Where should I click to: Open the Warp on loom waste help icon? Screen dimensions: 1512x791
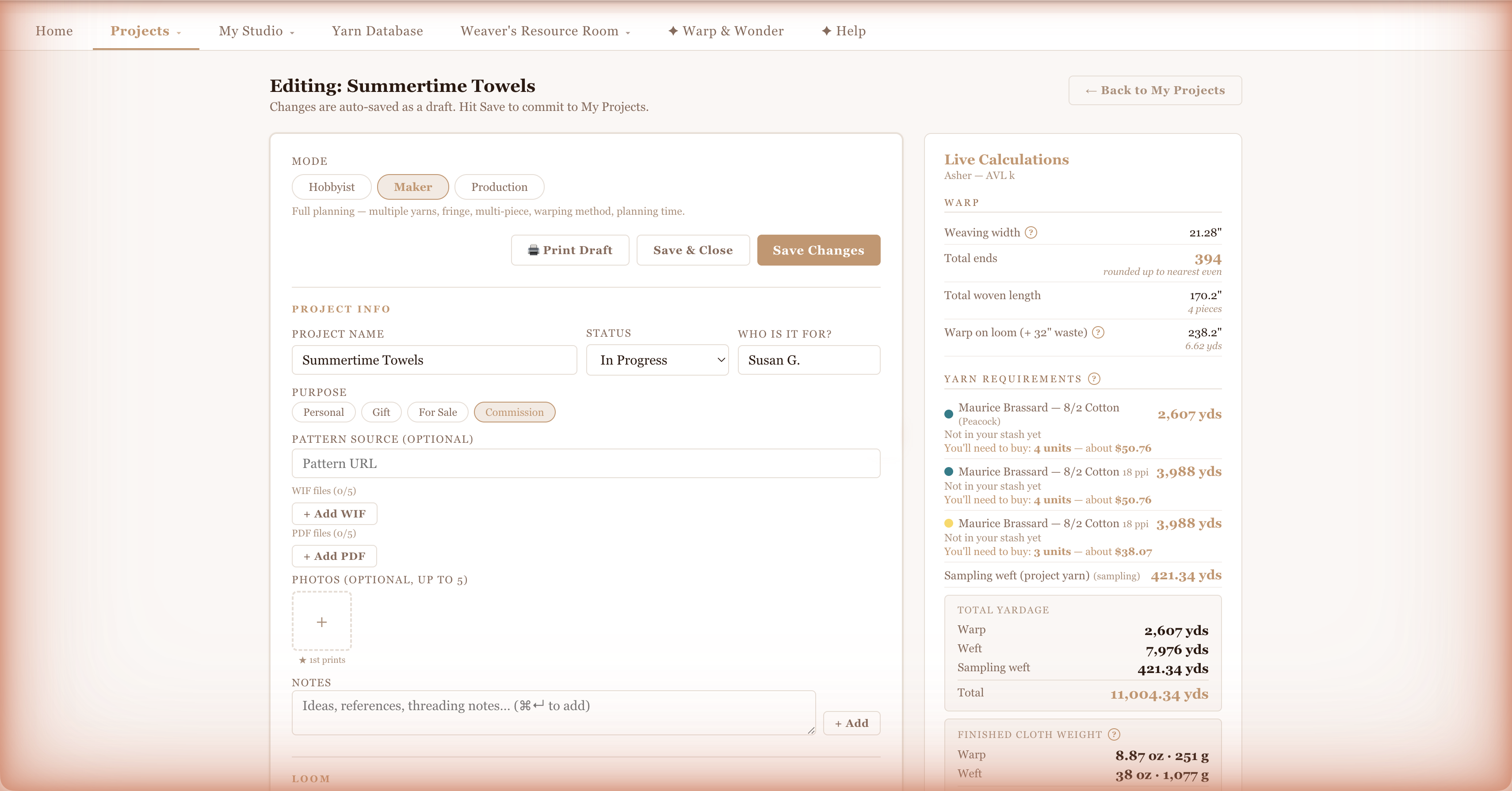point(1098,332)
